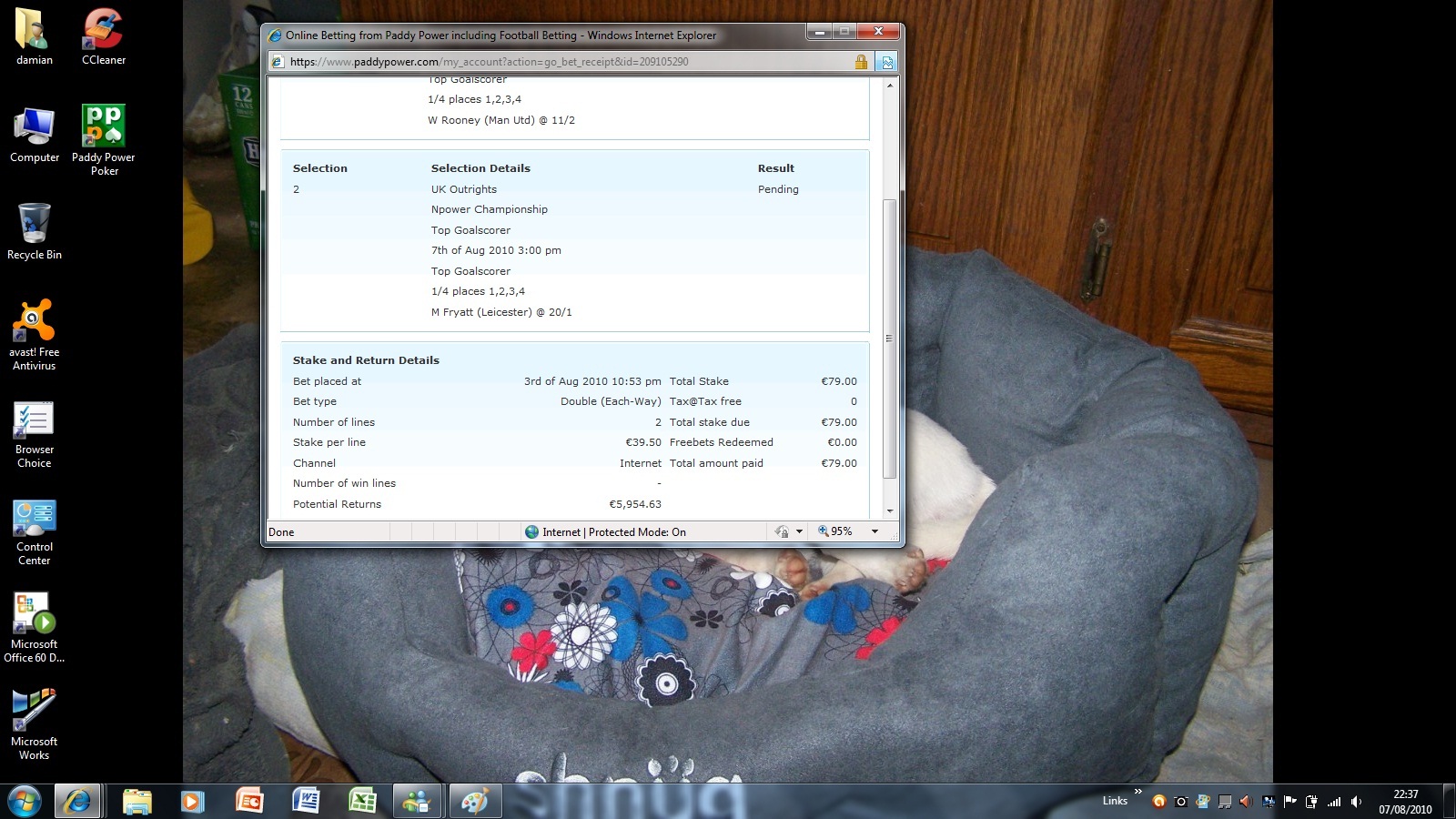The height and width of the screenshot is (819, 1456).
Task: Click the 'Npower Championship' text
Action: pos(490,209)
